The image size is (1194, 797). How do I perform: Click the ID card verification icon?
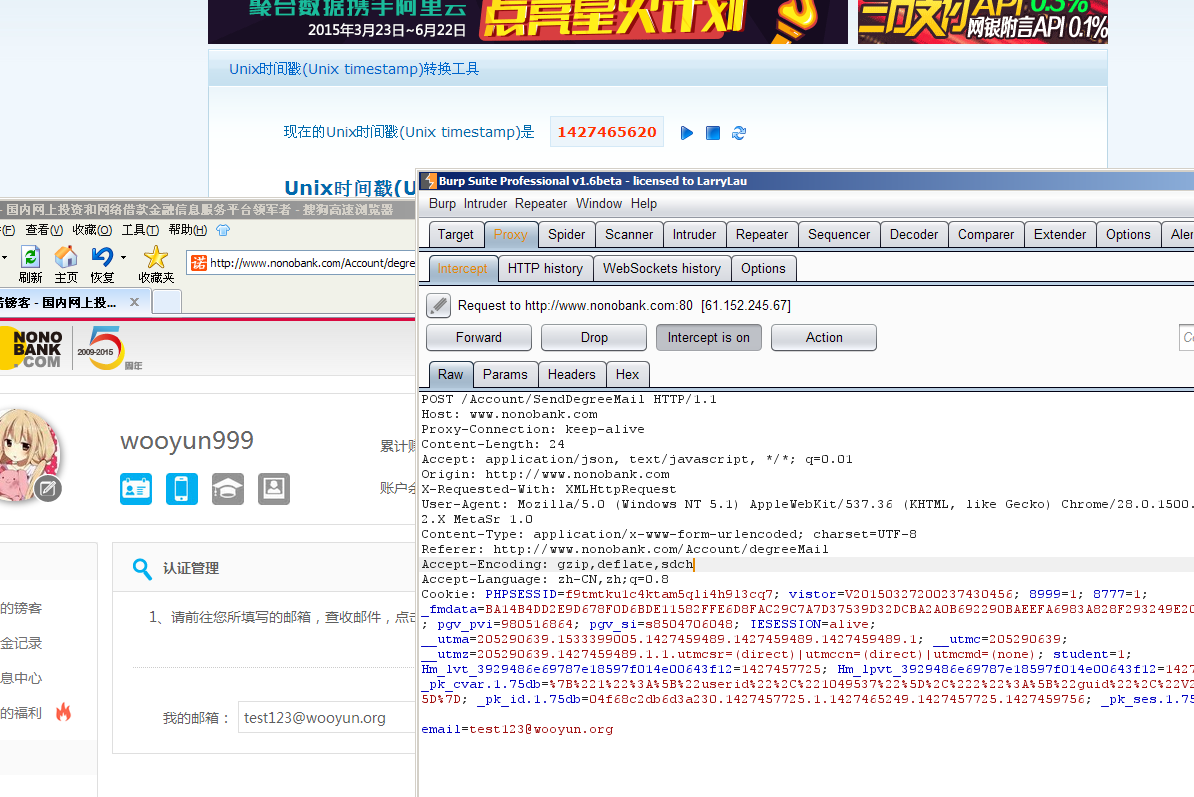coord(136,489)
